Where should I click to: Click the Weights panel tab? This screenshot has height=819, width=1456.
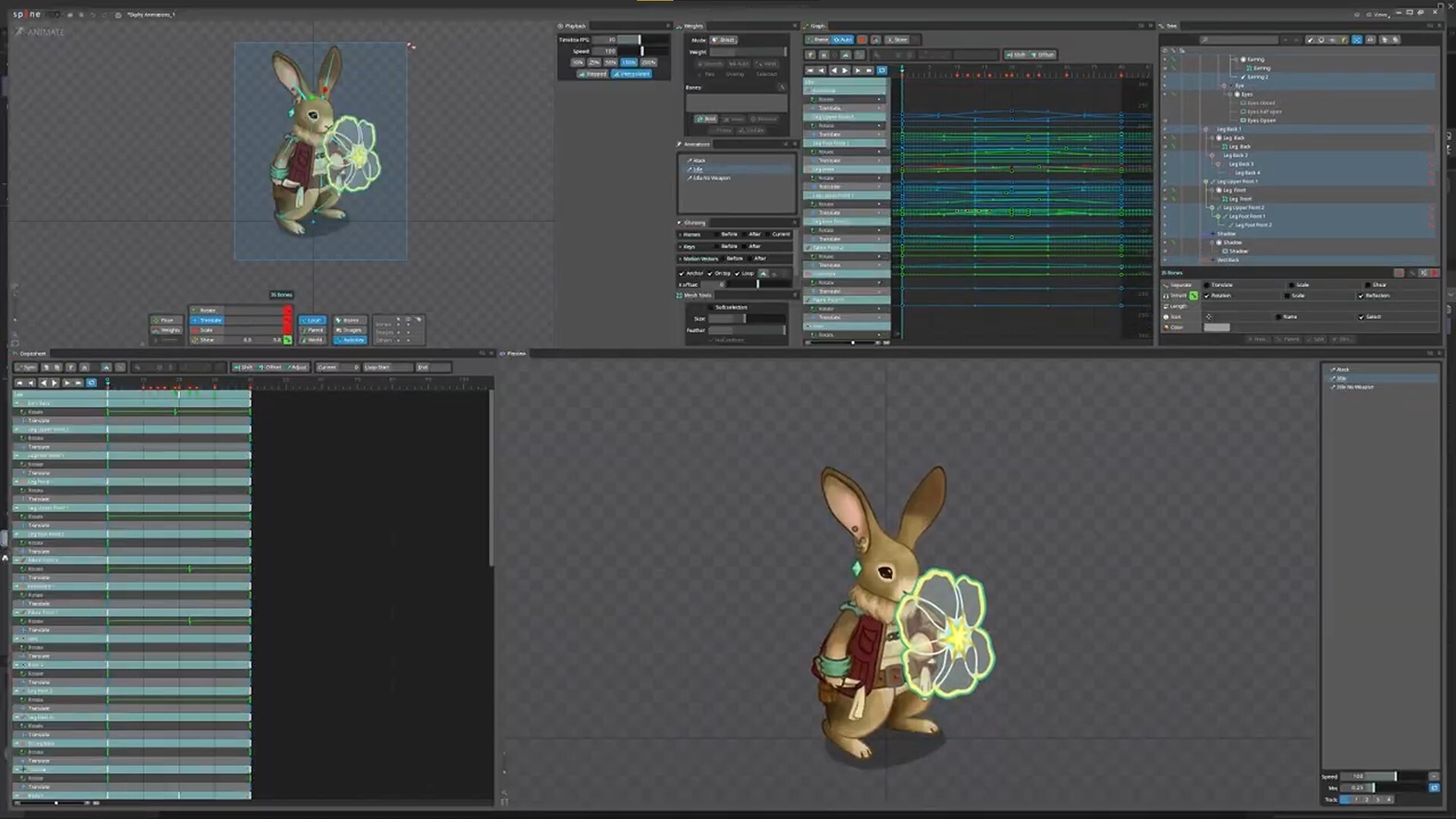tap(691, 26)
